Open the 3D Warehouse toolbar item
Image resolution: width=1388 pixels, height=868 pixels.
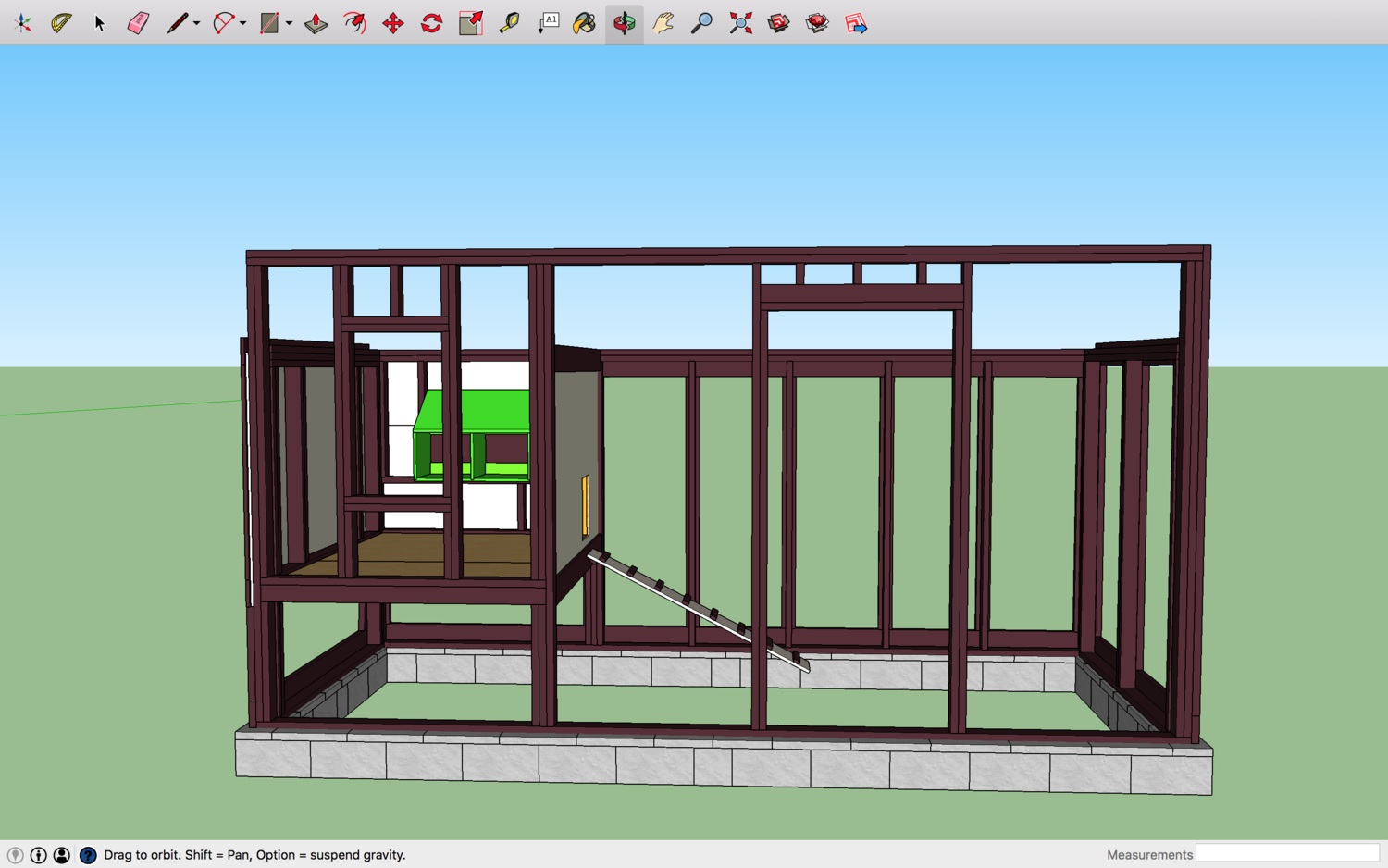[779, 23]
